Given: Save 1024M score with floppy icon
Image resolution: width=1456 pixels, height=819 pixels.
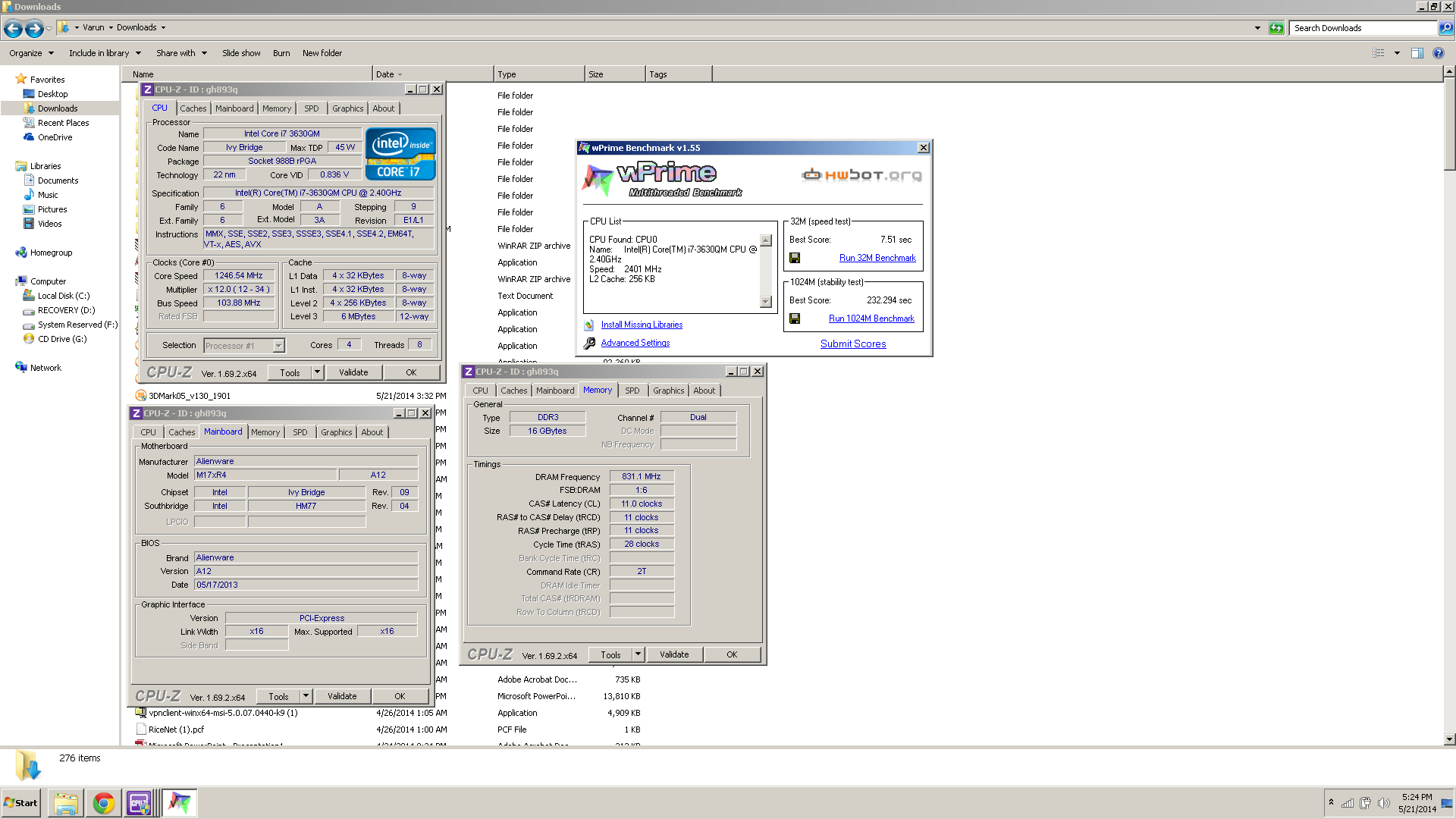Looking at the screenshot, I should coord(795,318).
